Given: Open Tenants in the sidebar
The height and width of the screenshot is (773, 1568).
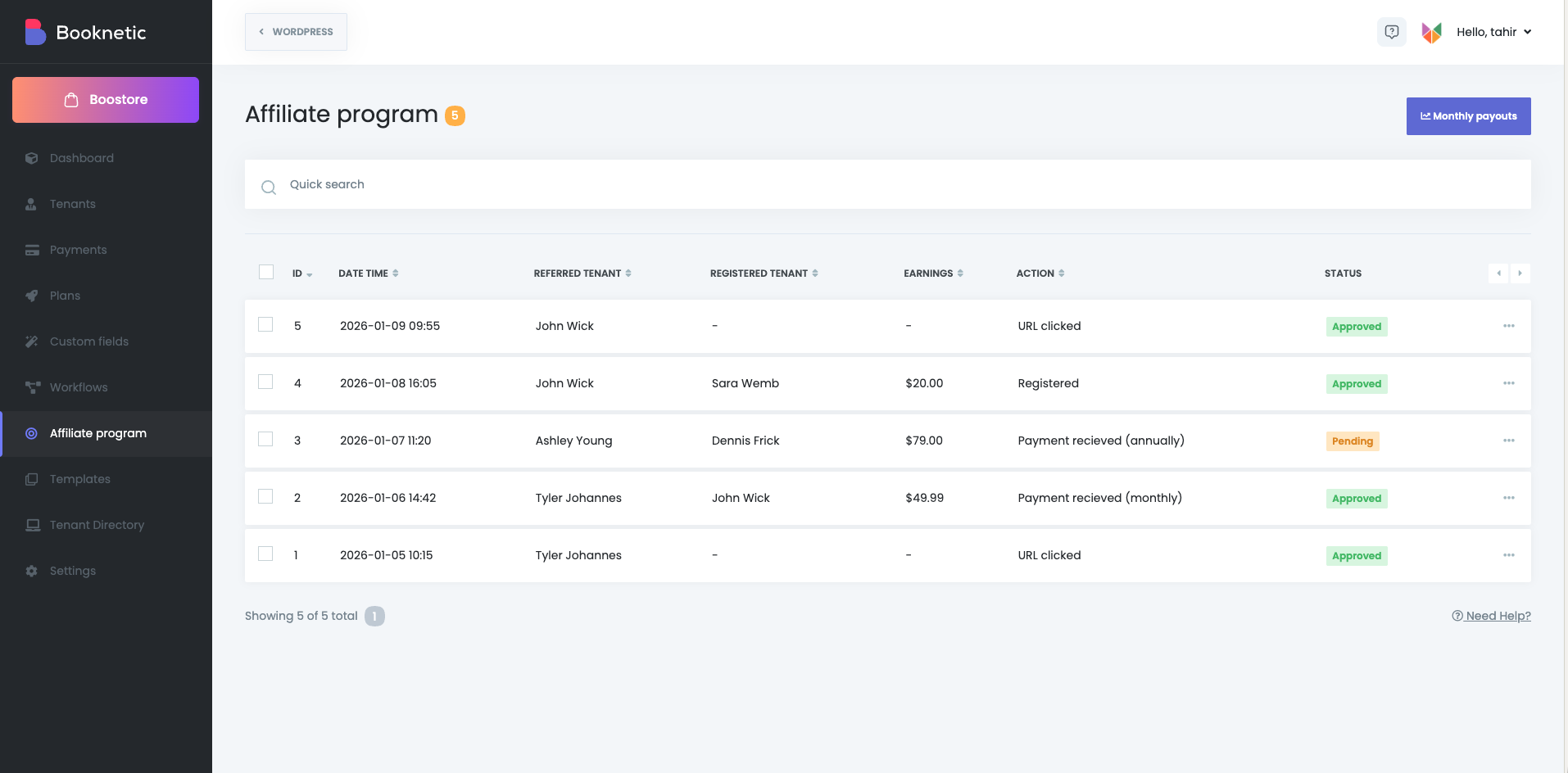Looking at the screenshot, I should pos(72,204).
